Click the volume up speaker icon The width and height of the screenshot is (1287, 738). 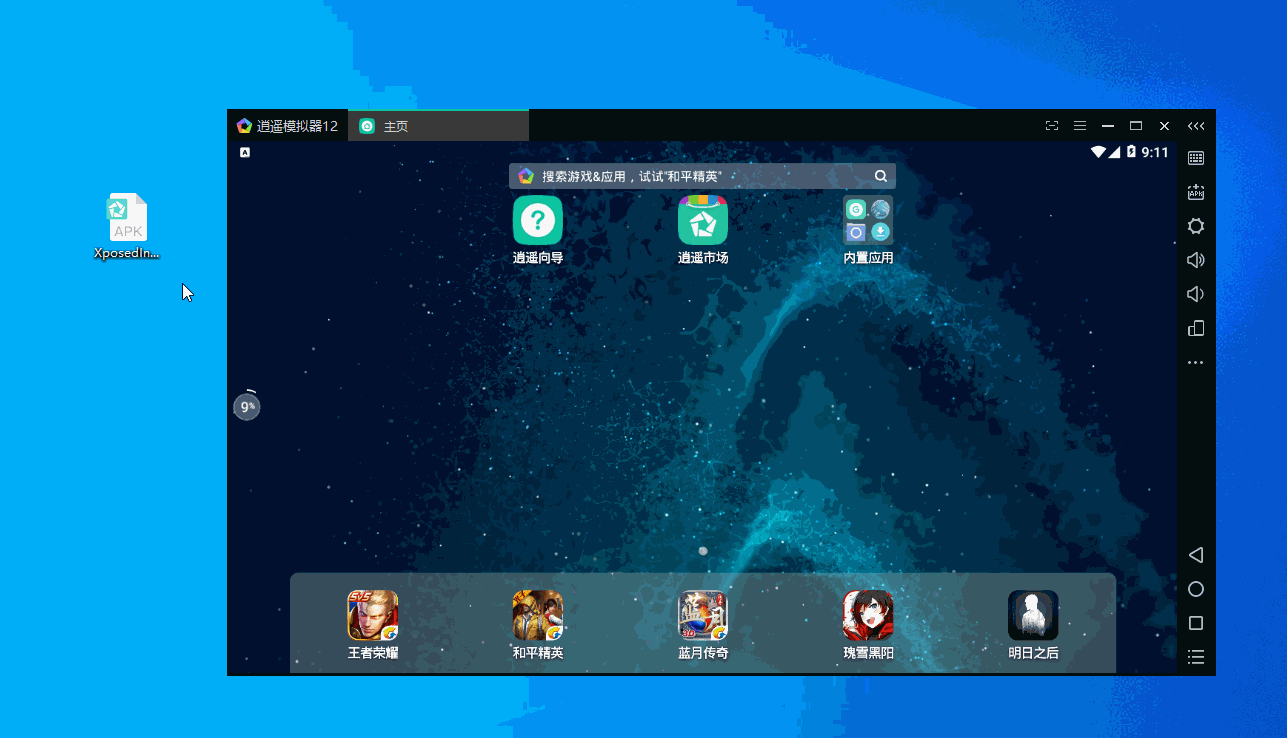1195,260
